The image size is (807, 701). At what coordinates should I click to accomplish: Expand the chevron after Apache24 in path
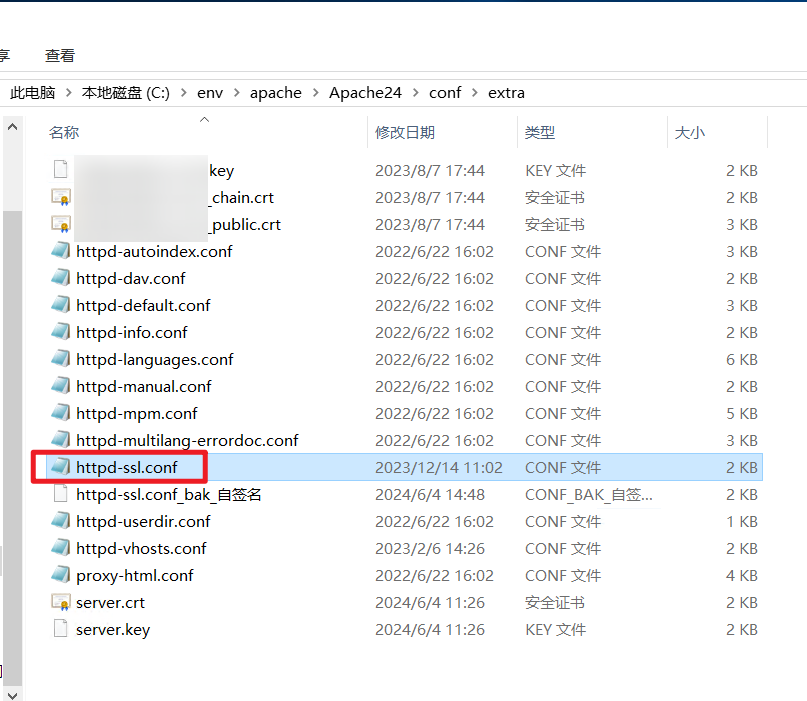pyautogui.click(x=415, y=93)
